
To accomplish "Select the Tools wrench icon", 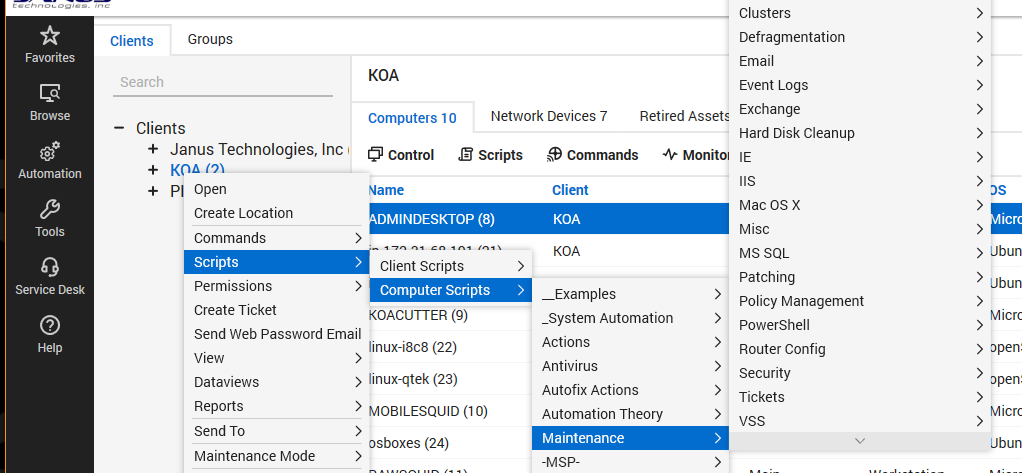I will pyautogui.click(x=49, y=211).
